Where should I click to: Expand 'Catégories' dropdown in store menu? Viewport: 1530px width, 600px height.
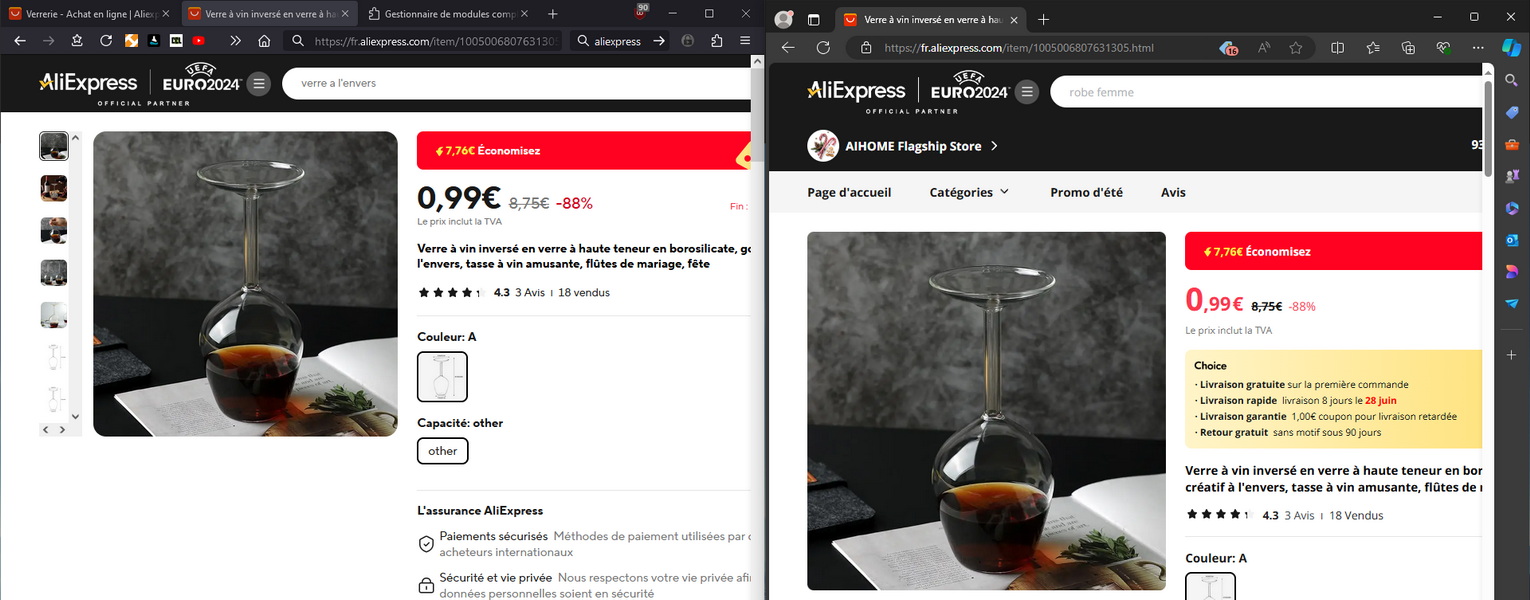pyautogui.click(x=969, y=192)
